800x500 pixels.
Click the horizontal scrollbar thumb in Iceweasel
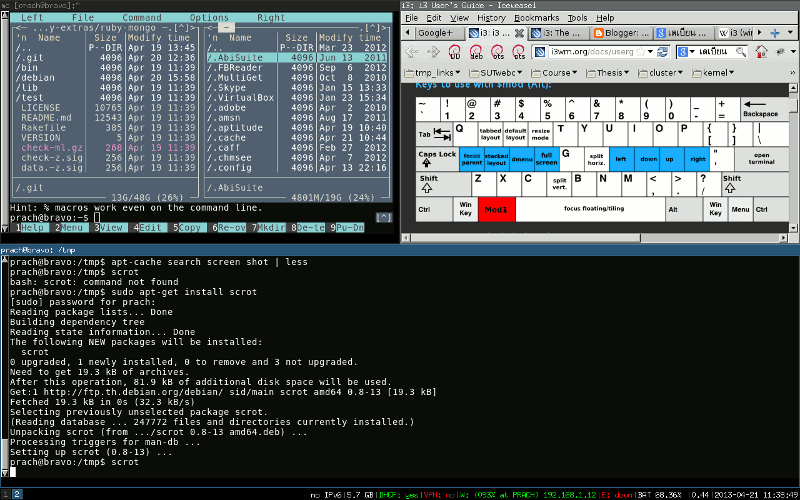[x=526, y=238]
